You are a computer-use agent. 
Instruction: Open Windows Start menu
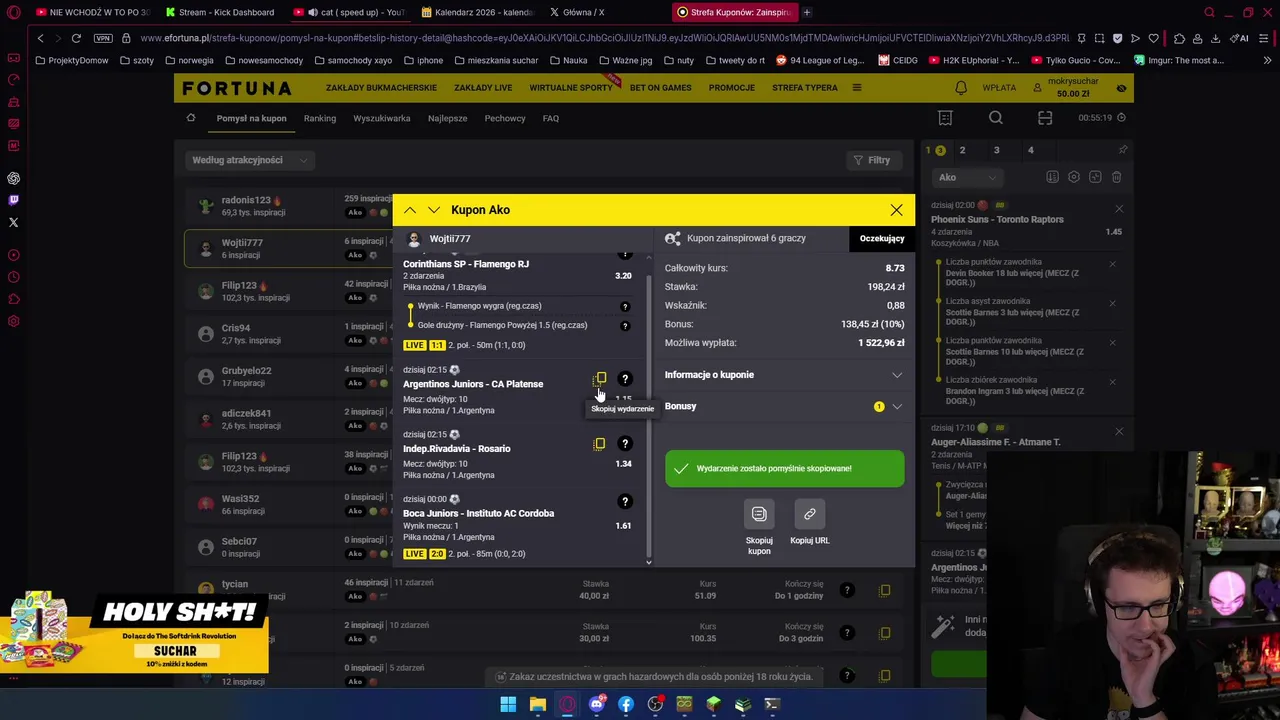point(508,704)
